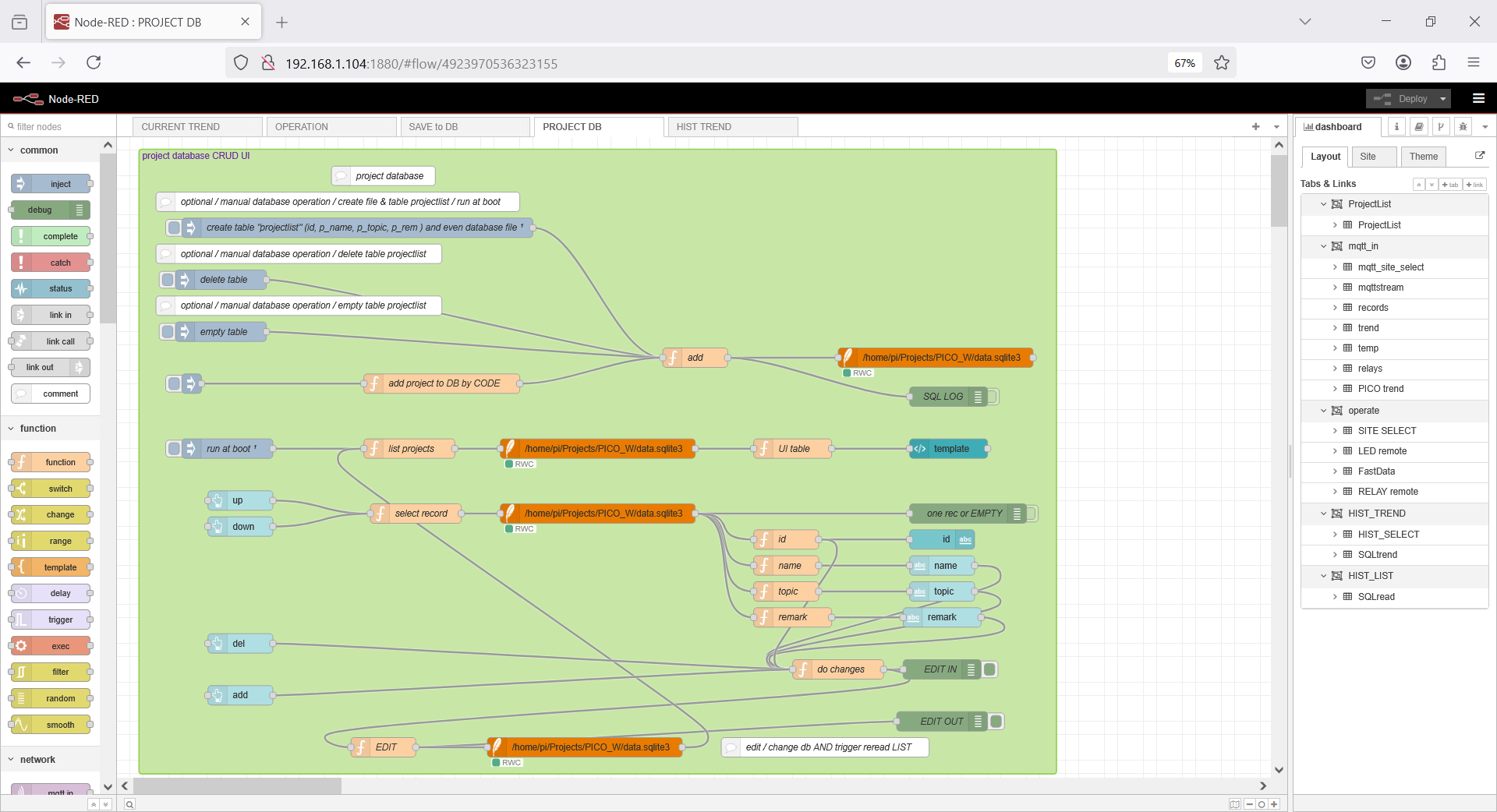Select the exec node in the palette
Viewport: 1497px width, 812px height.
[x=51, y=646]
